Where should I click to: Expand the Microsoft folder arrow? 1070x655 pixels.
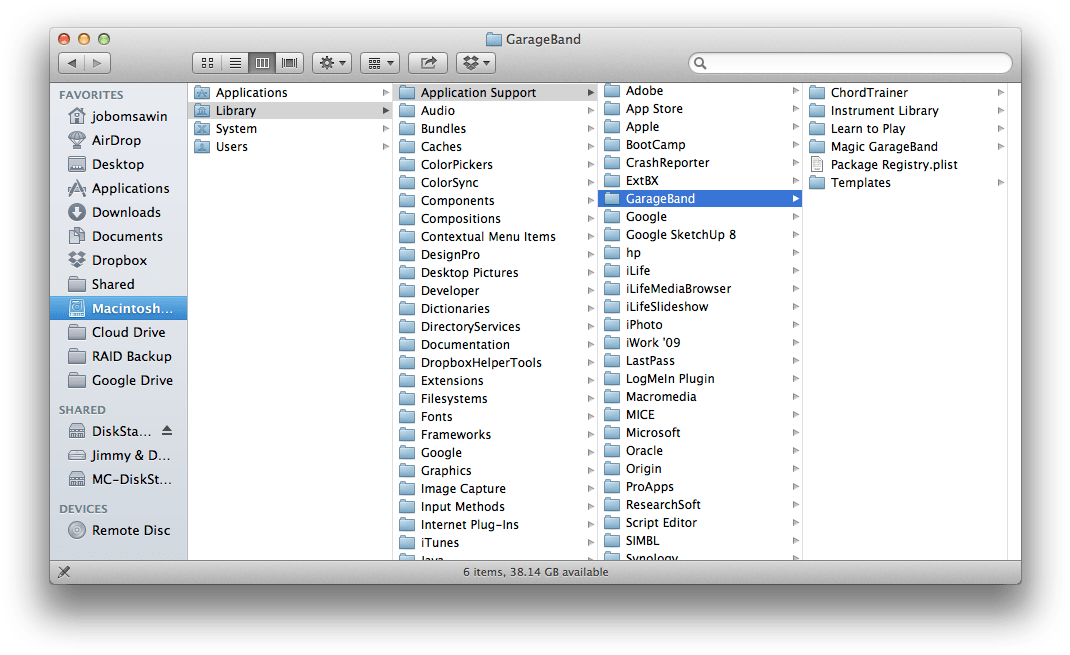click(x=796, y=433)
